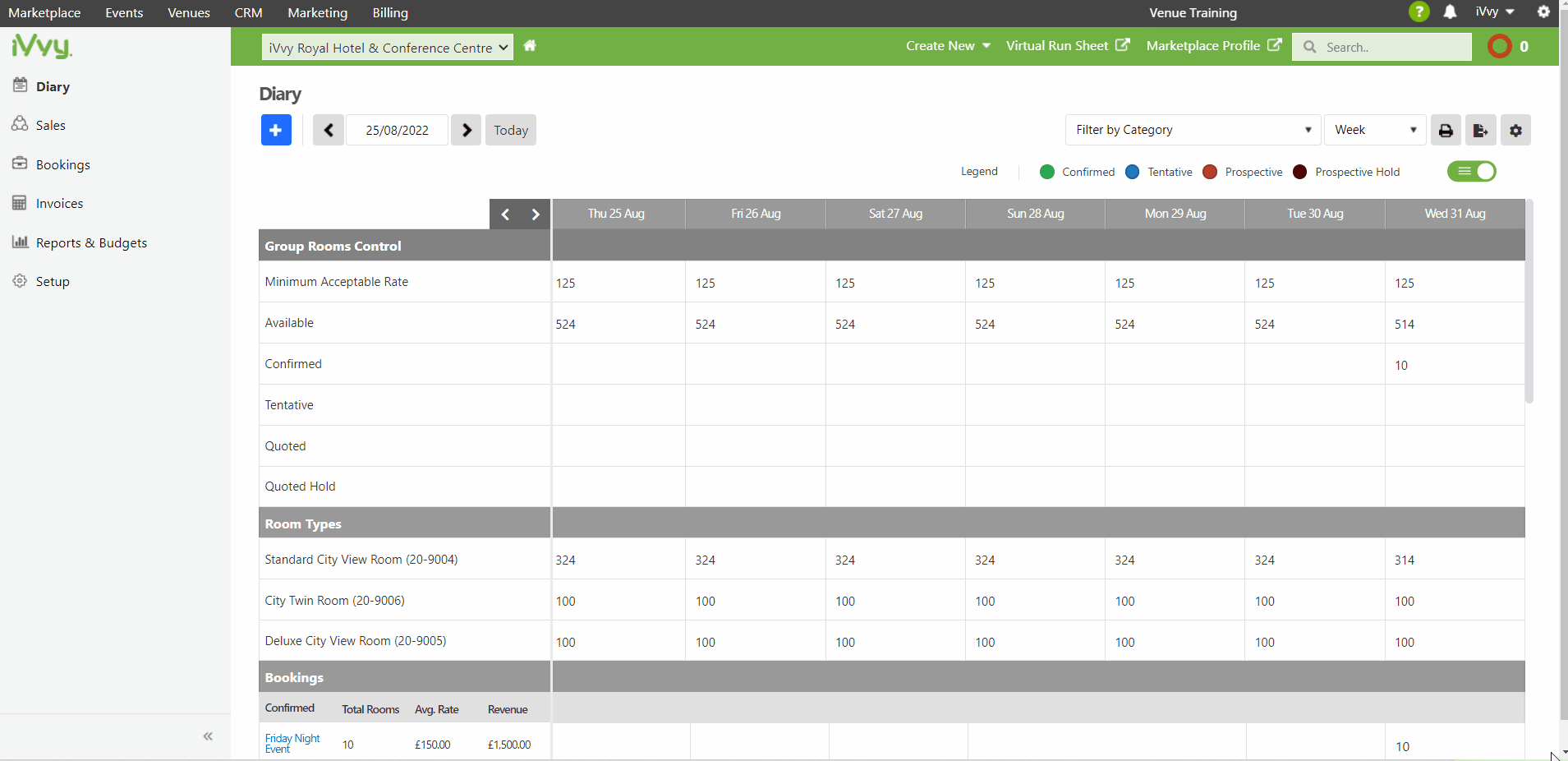Export the diary with the export icon
This screenshot has height=761, width=1568.
tap(1480, 130)
